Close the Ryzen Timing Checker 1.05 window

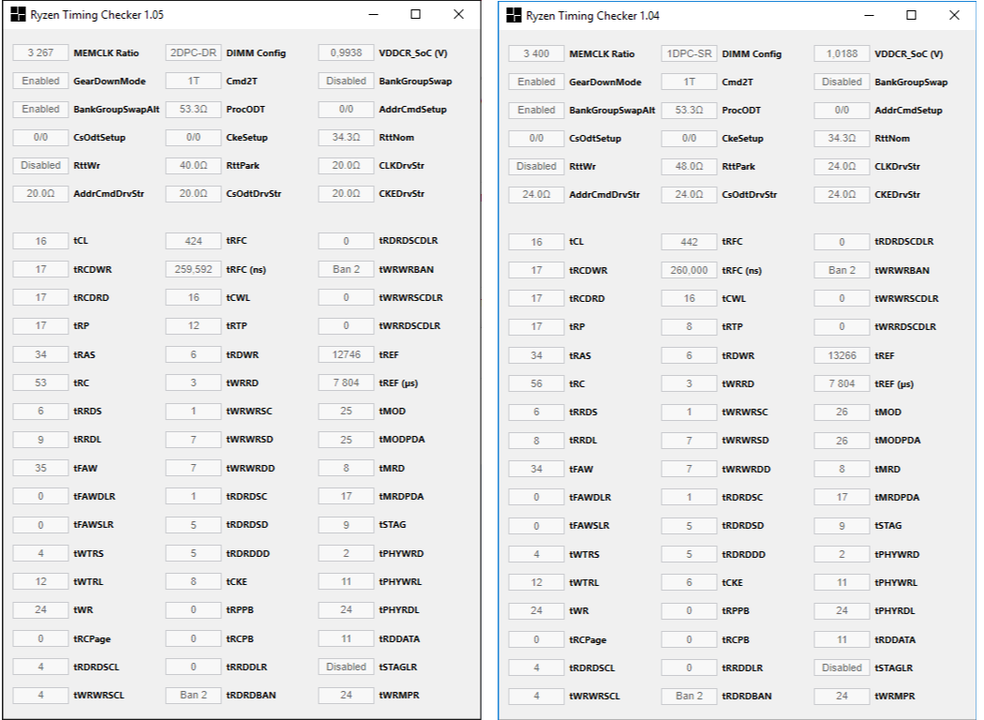pos(459,14)
